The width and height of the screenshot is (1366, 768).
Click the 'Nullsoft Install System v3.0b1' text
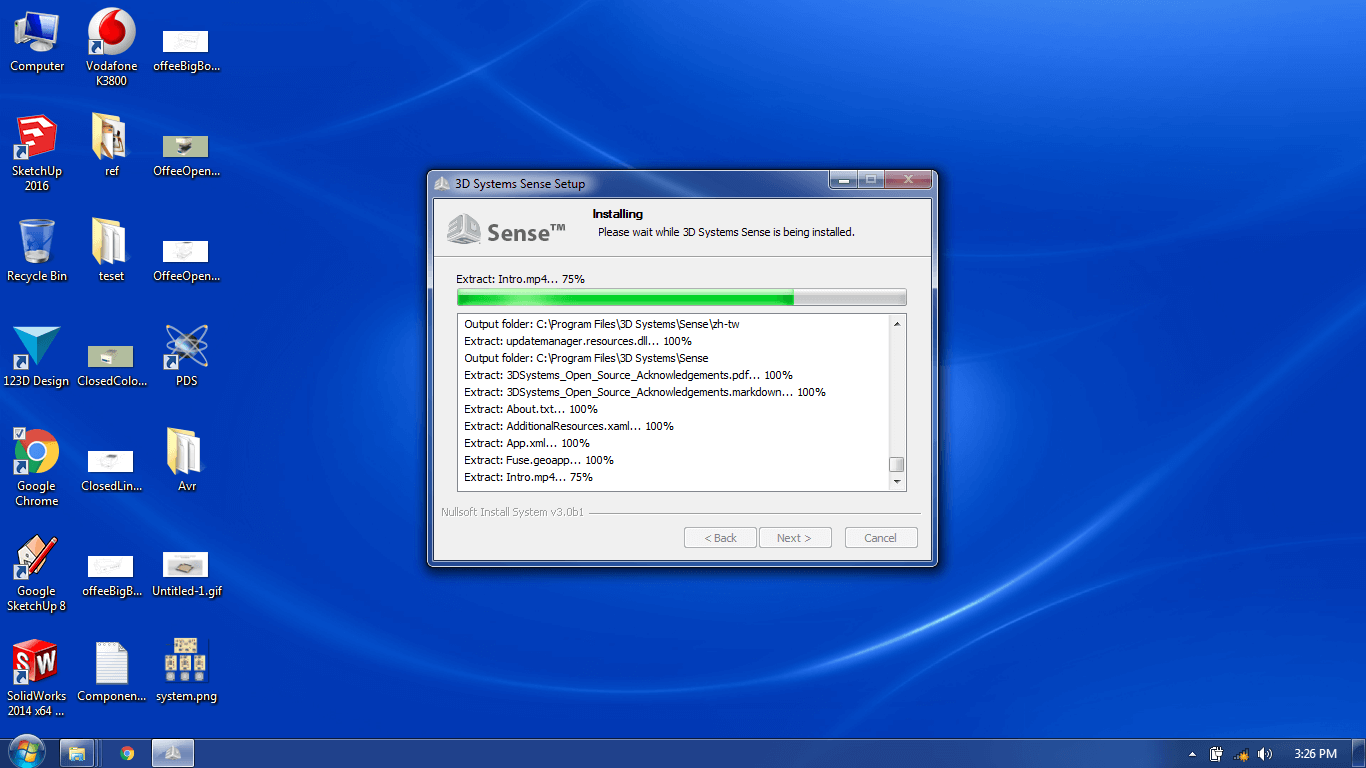click(512, 512)
